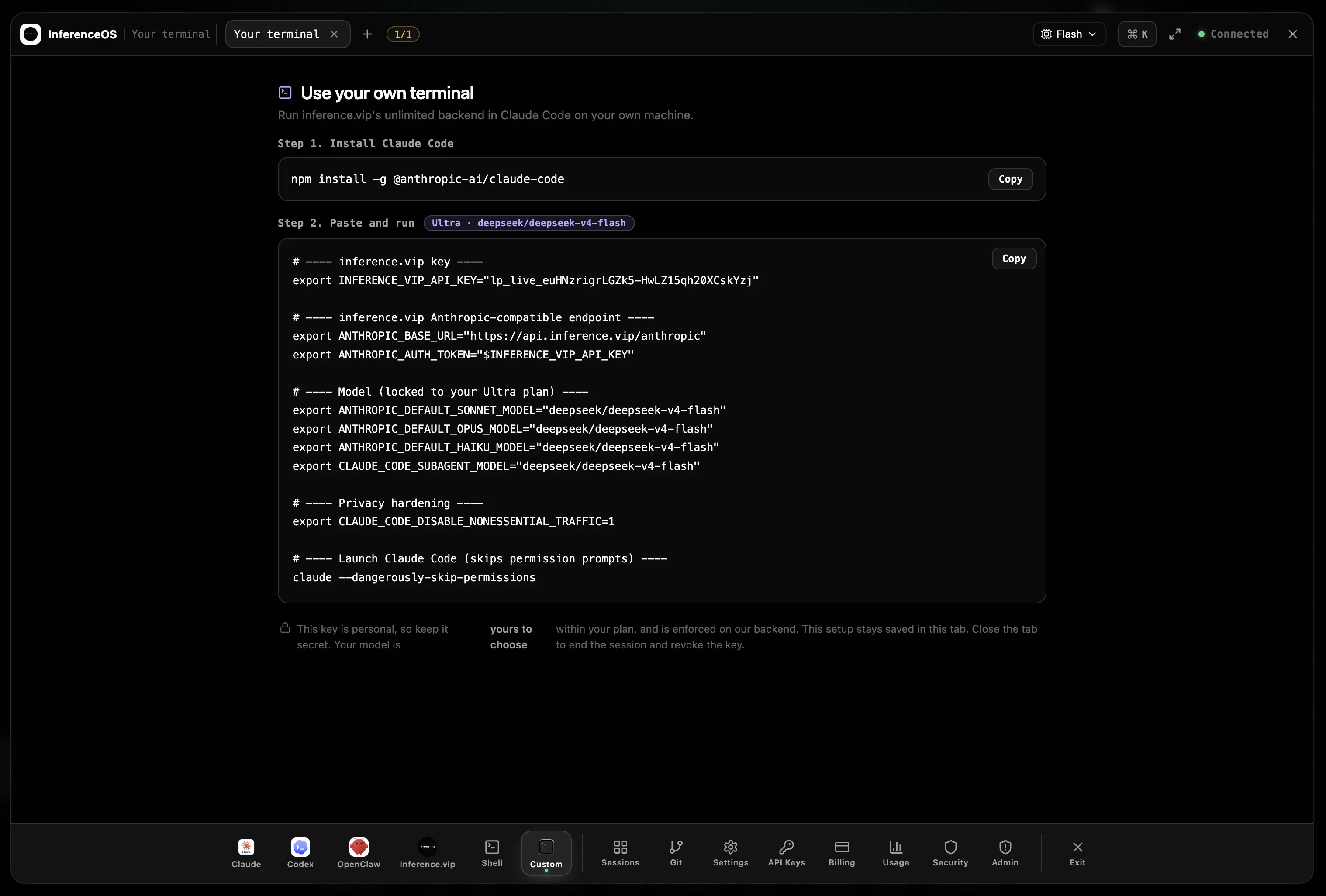1326x896 pixels.
Task: Click the npm install -g command text
Action: point(427,179)
